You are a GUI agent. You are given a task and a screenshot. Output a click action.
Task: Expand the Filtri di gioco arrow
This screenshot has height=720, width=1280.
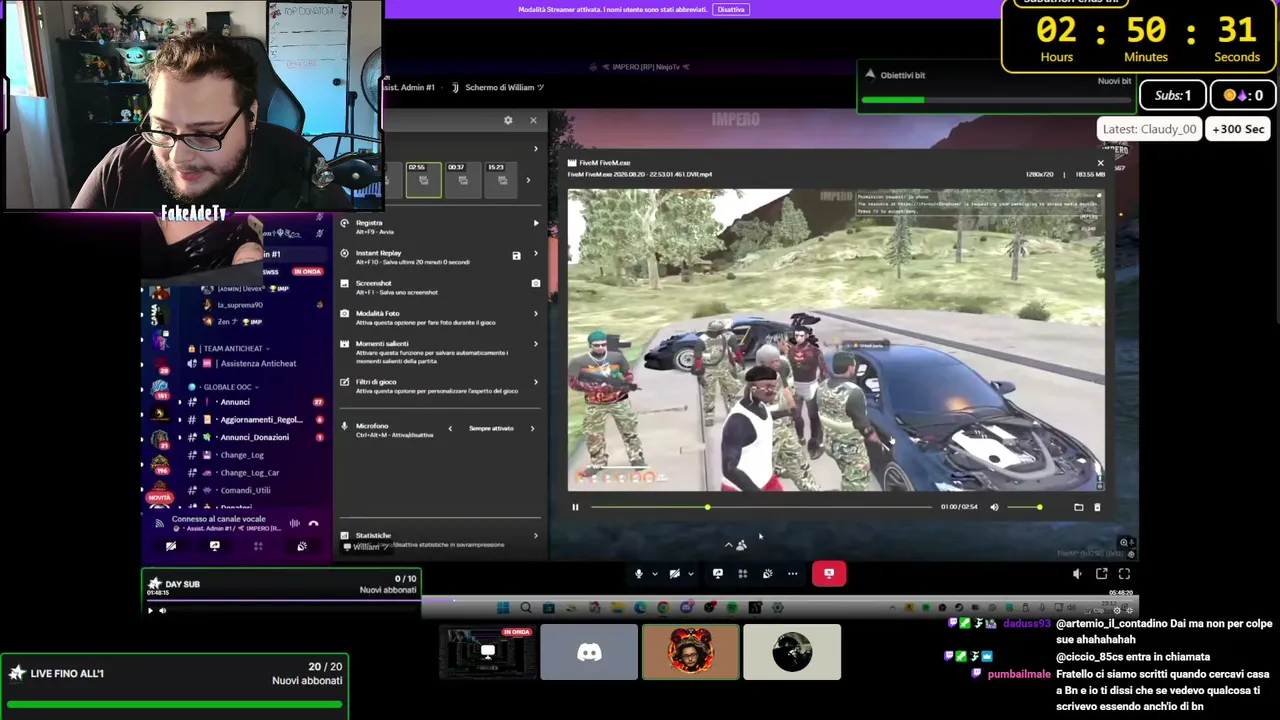[535, 382]
